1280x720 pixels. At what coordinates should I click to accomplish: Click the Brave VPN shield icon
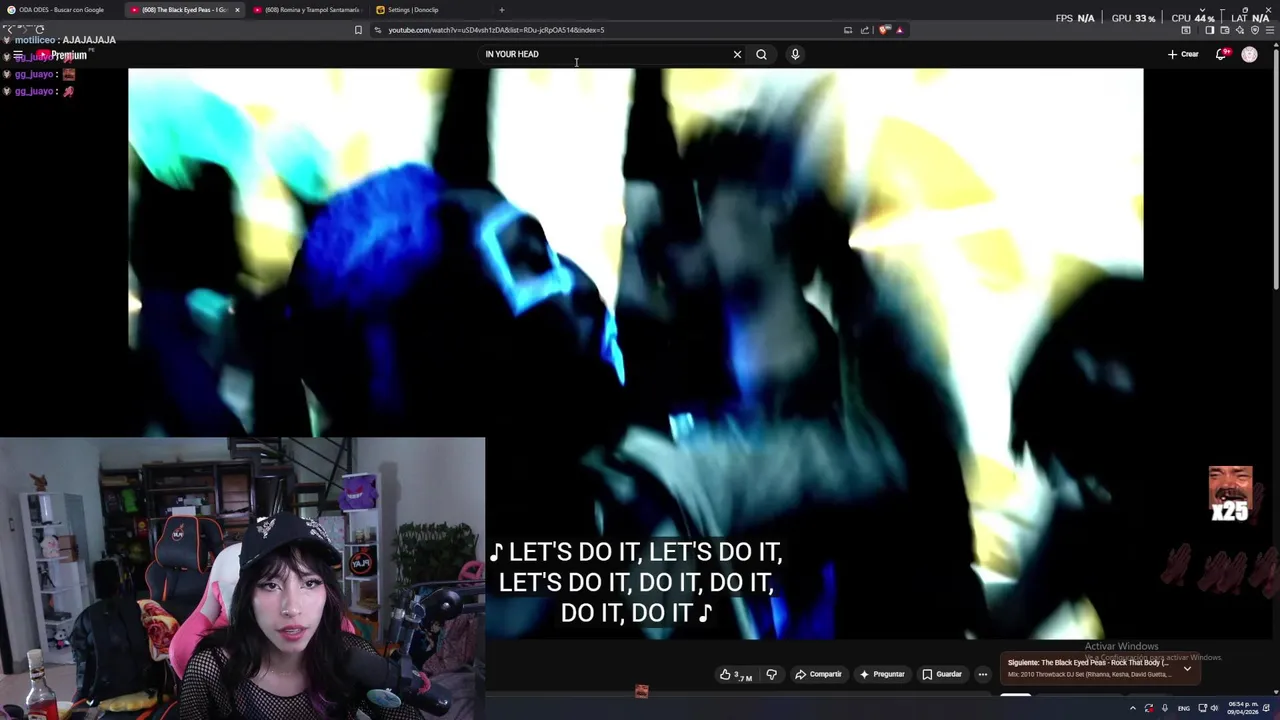1254,30
